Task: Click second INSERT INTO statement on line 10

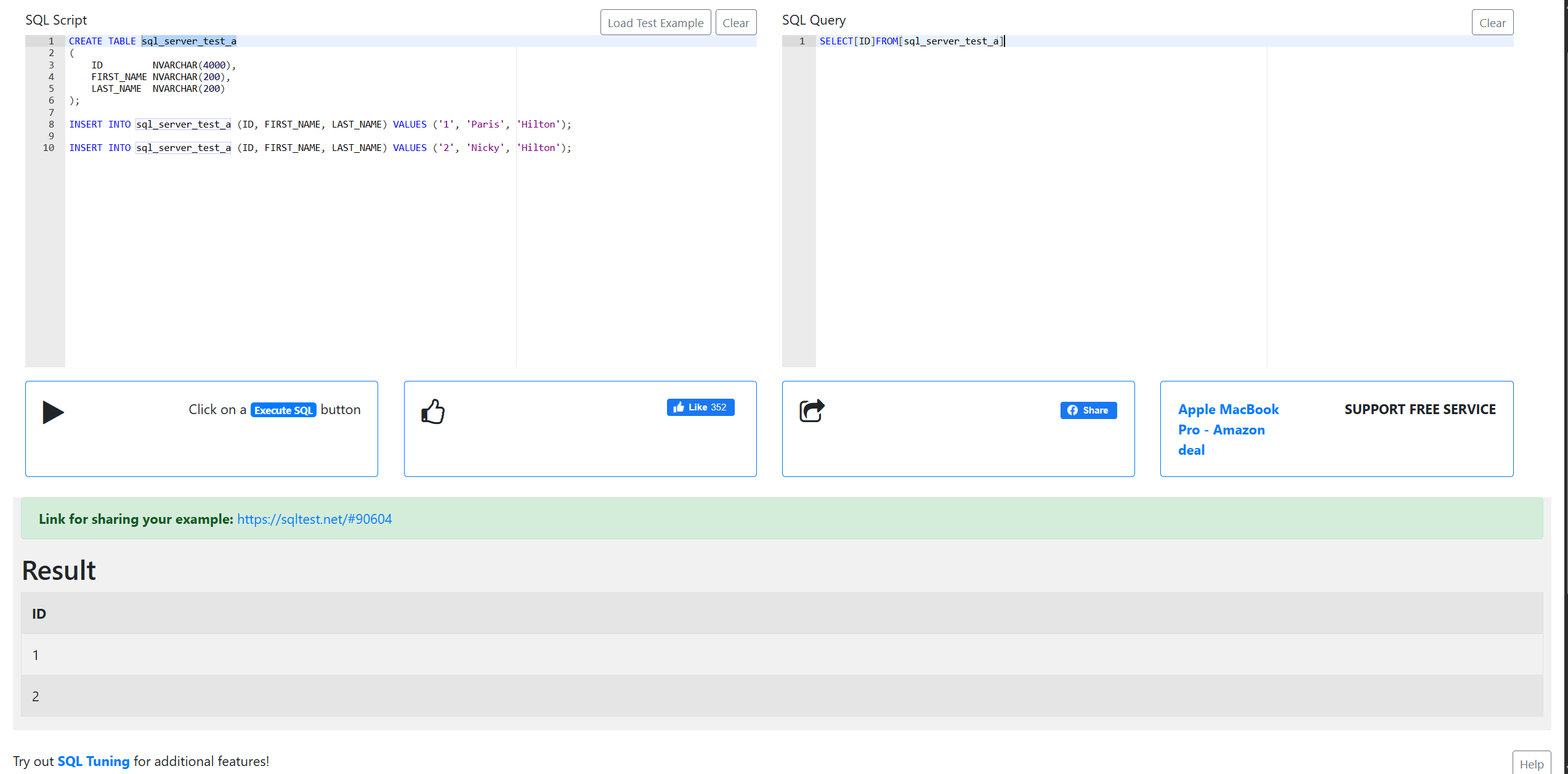Action: (x=320, y=148)
